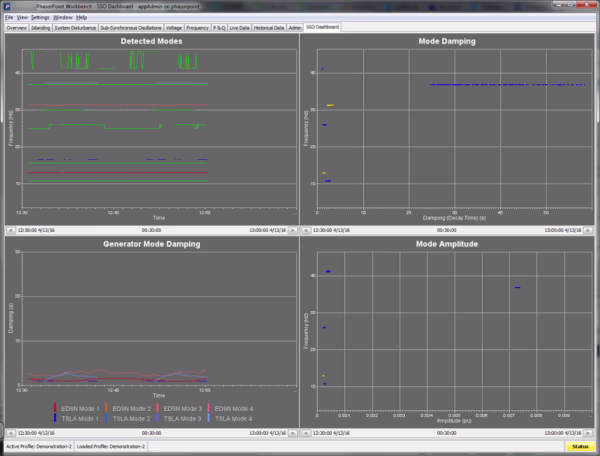Switch to the Frequency tab
The image size is (600, 456).
197,28
